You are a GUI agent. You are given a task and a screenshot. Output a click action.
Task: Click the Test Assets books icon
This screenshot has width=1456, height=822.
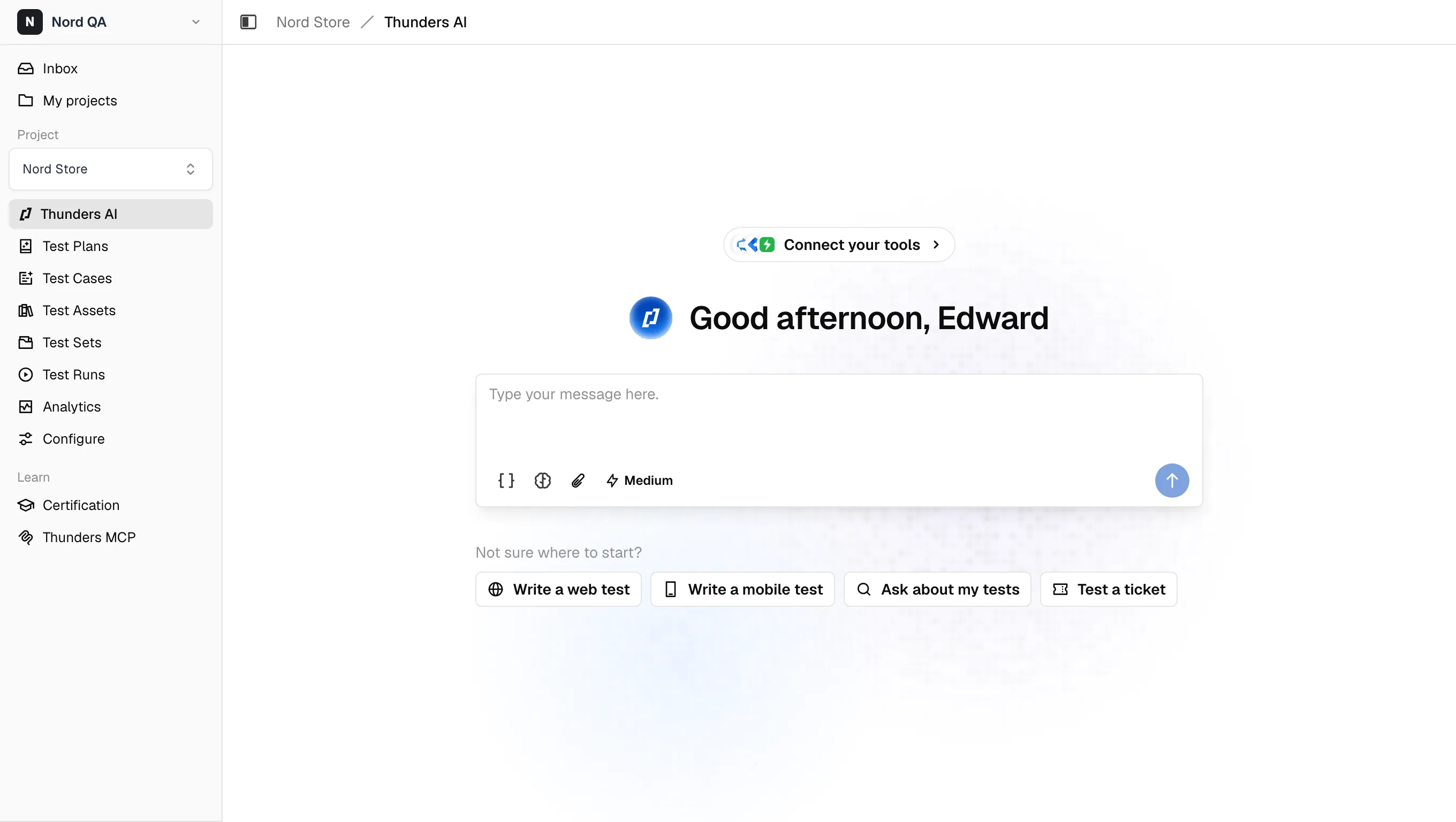(26, 311)
